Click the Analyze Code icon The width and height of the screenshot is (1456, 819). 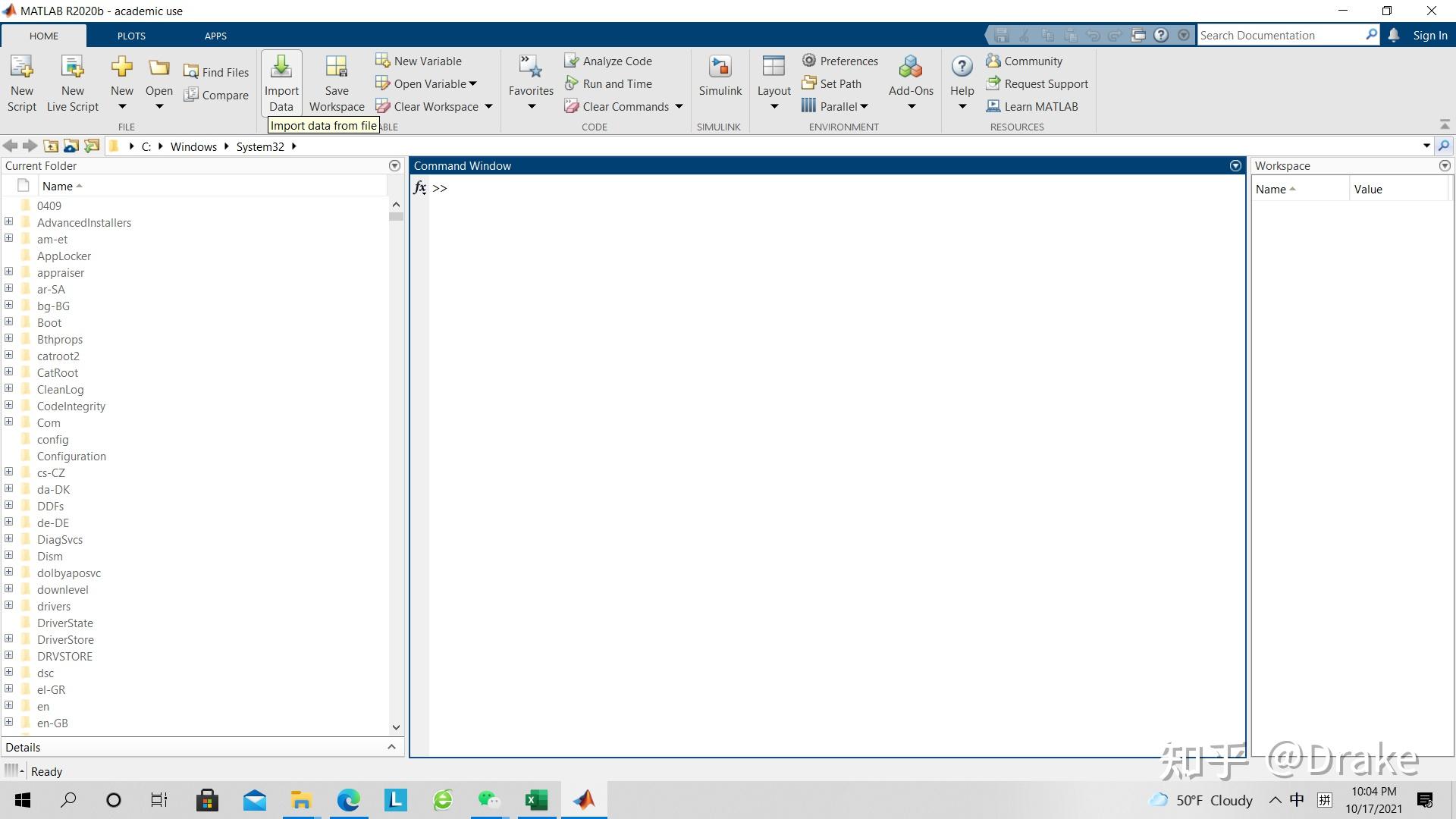pos(572,61)
